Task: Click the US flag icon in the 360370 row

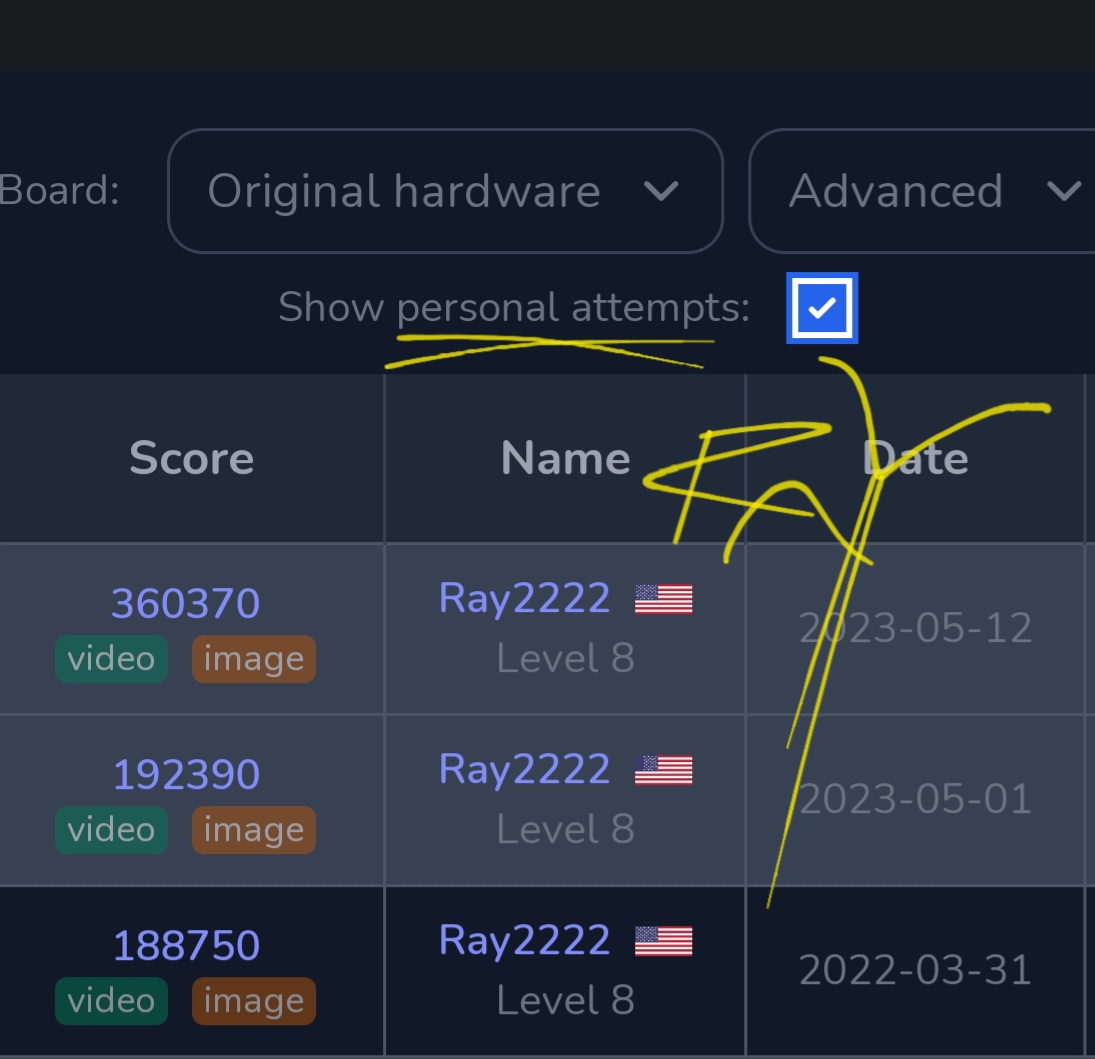Action: pyautogui.click(x=663, y=600)
